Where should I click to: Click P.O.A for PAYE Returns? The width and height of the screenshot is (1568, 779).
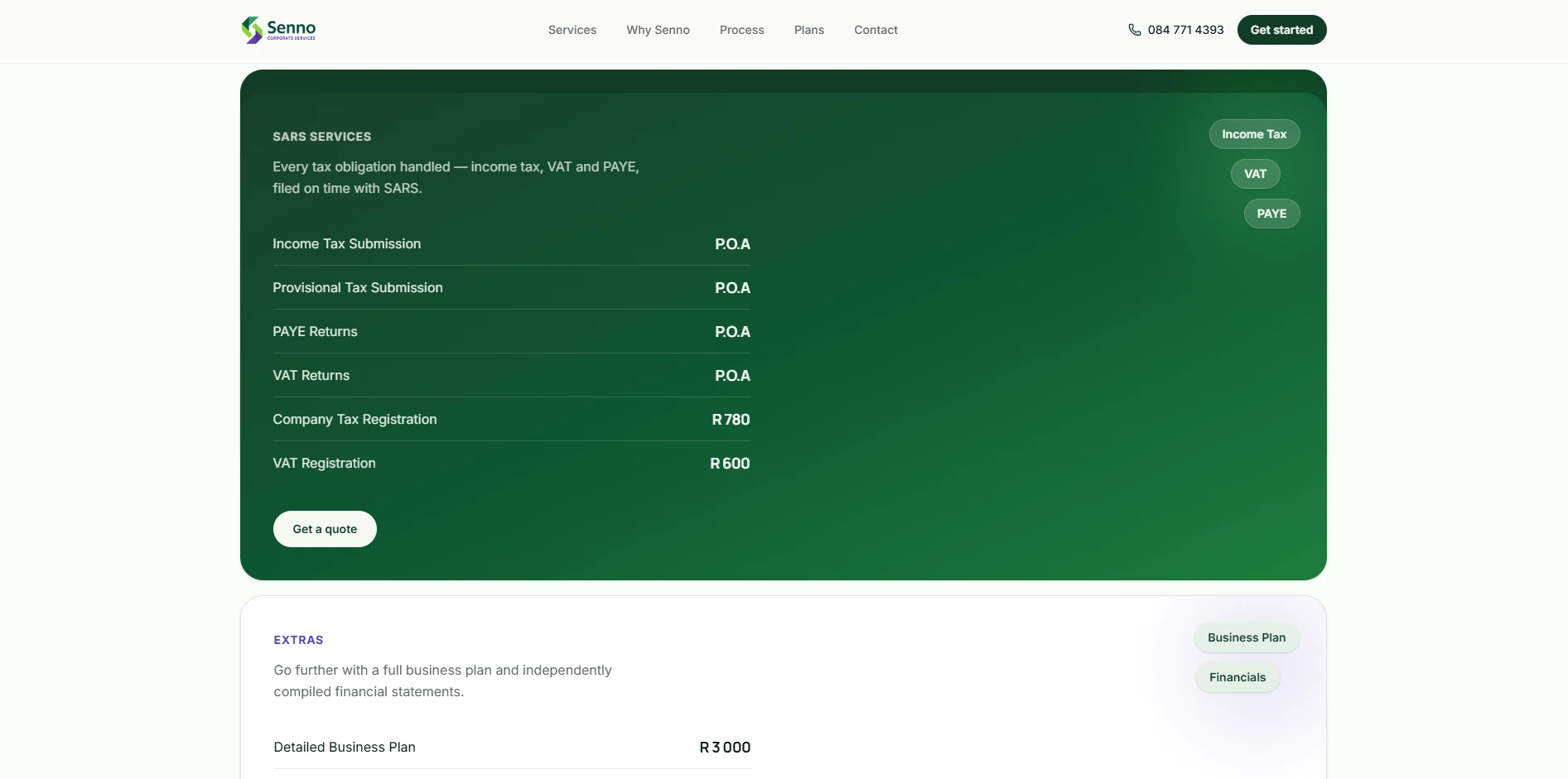[x=732, y=332]
